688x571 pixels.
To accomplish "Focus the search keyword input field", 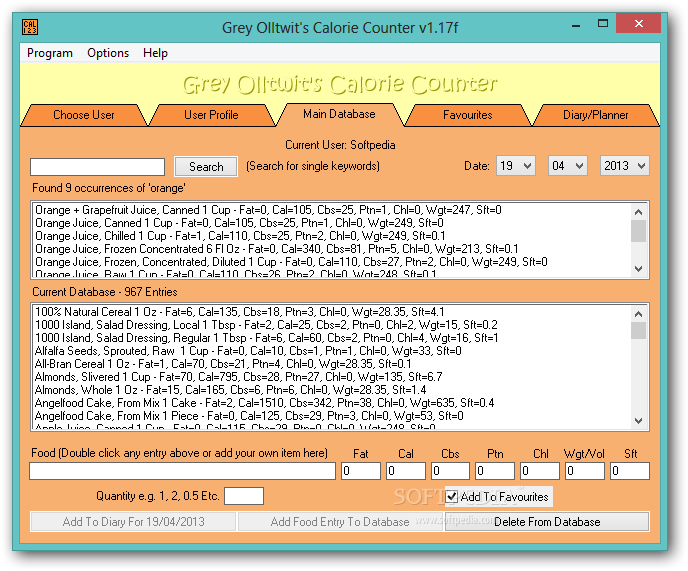I will tap(97, 167).
